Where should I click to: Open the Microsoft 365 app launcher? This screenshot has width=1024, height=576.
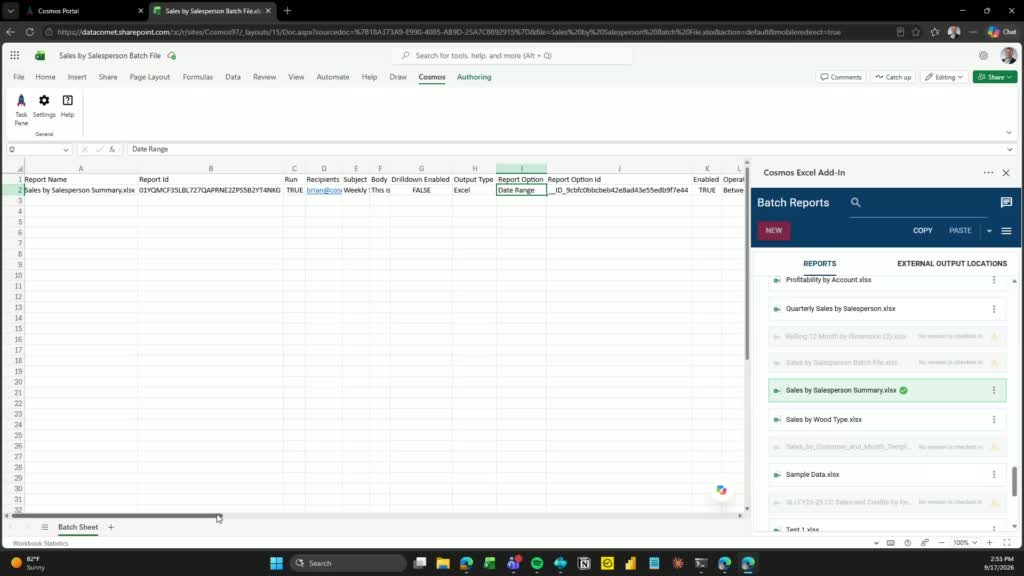[14, 56]
